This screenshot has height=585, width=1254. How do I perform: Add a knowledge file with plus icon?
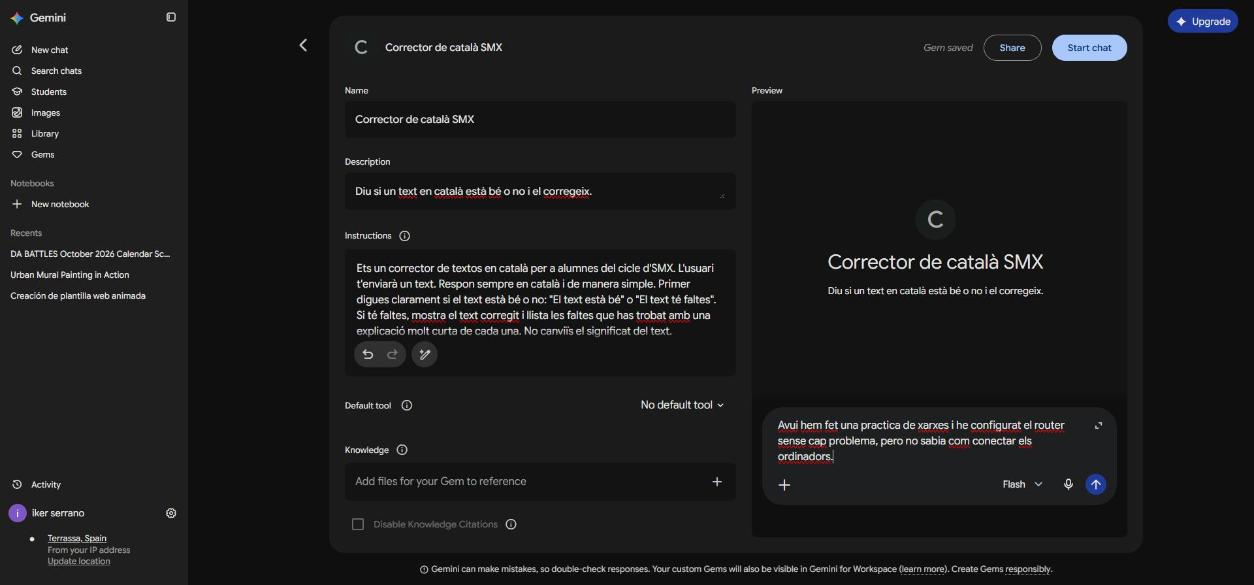point(717,481)
